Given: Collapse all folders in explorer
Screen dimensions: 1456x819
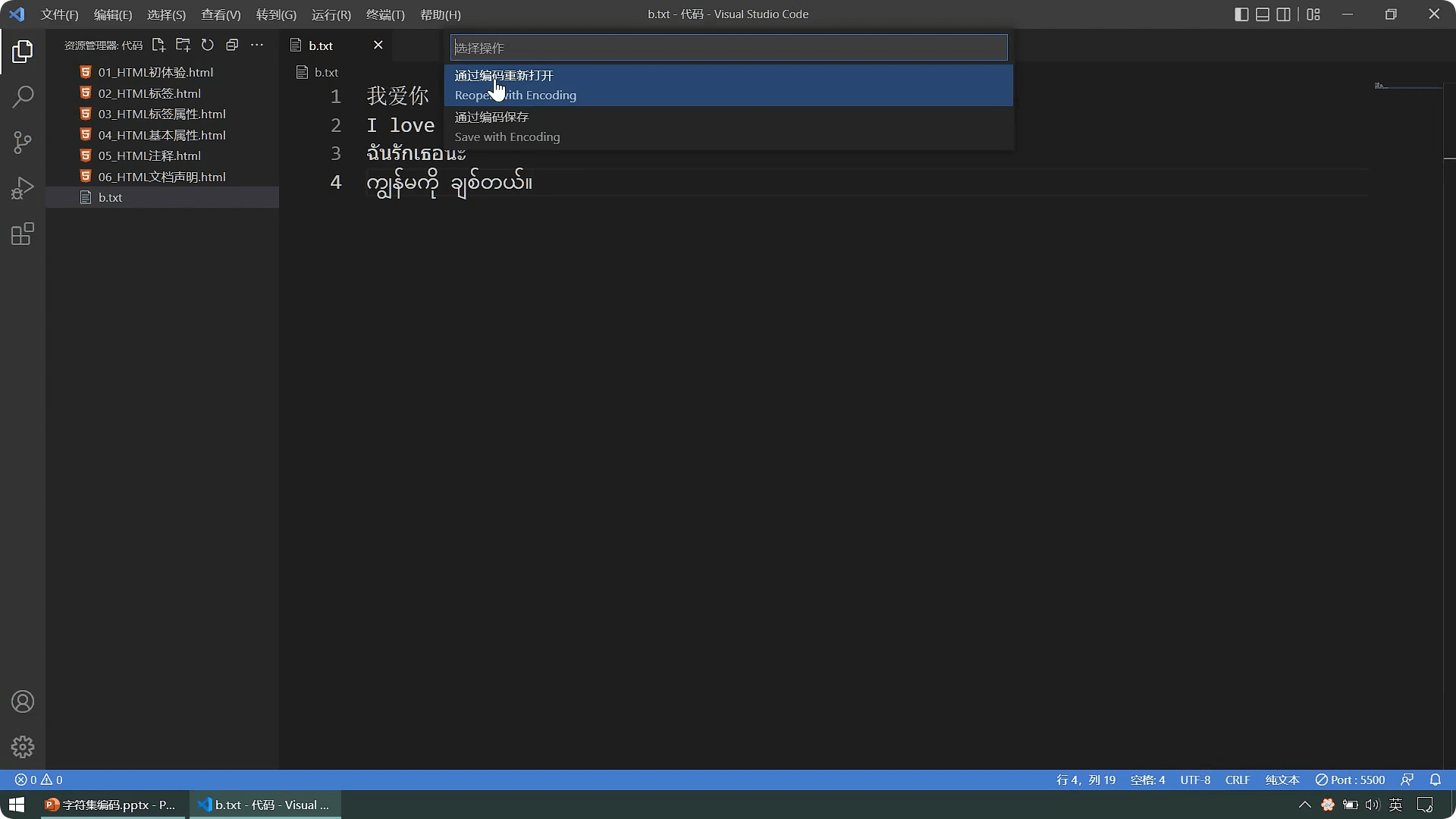Looking at the screenshot, I should tap(232, 45).
